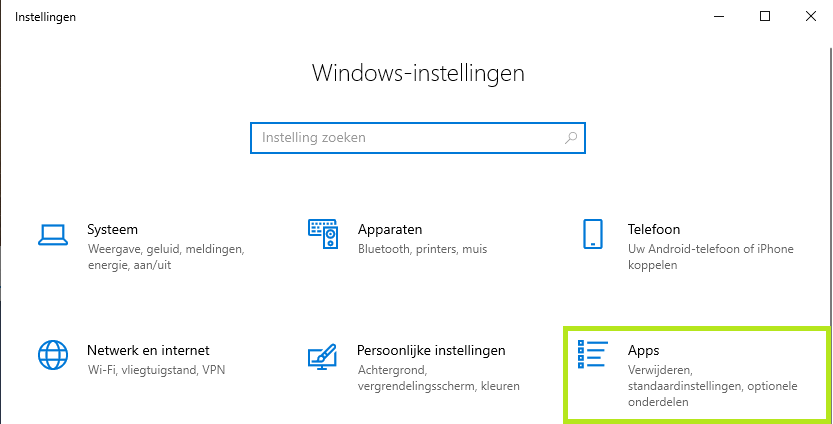Open Apps via its list icon
This screenshot has height=424, width=833.
pos(591,354)
